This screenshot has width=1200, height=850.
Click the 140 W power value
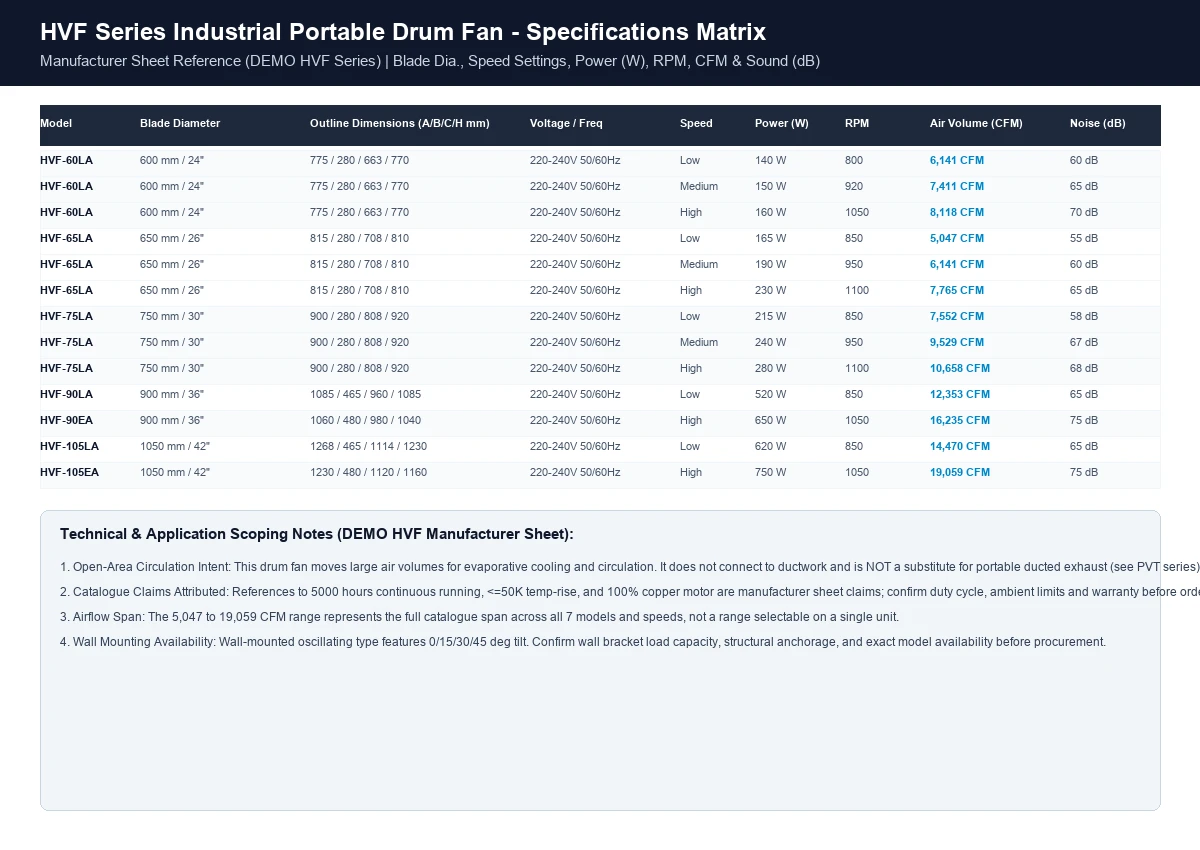coord(771,160)
